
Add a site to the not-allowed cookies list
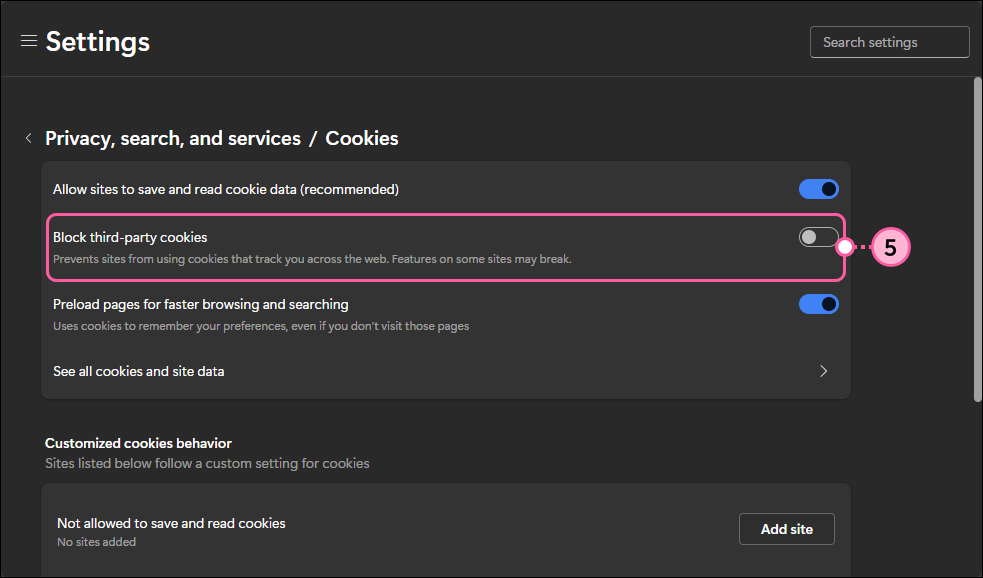tap(786, 529)
